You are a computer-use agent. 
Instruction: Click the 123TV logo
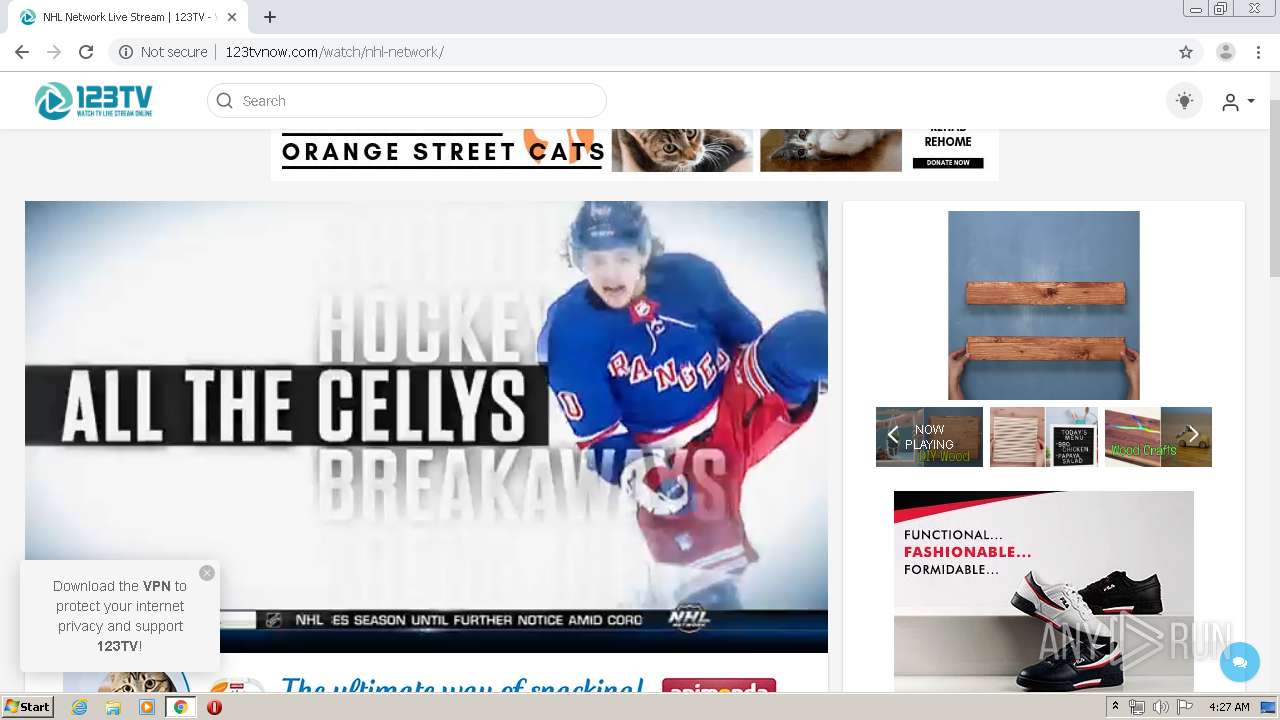tap(93, 101)
